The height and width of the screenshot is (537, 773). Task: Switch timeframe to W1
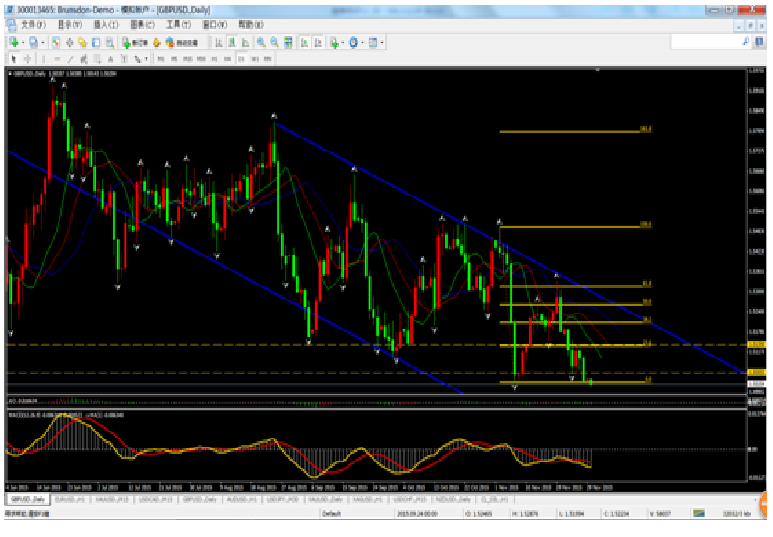[255, 59]
